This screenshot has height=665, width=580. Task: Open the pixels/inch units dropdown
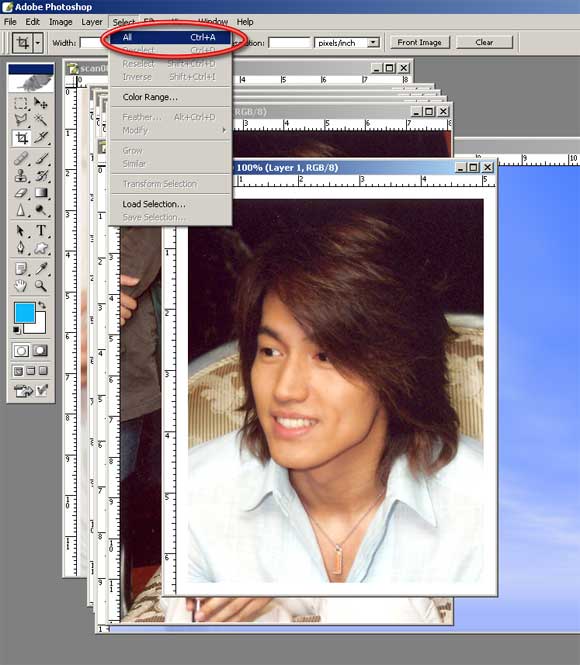[373, 43]
